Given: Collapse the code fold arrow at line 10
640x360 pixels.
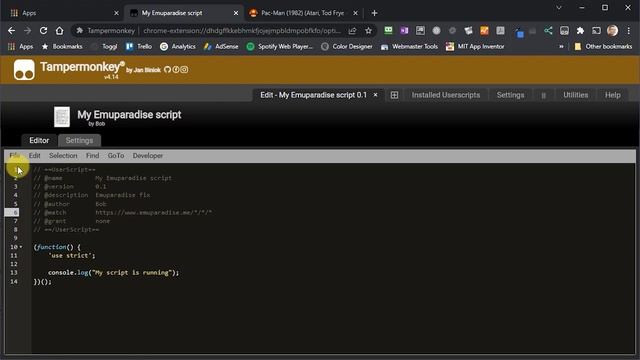Looking at the screenshot, I should pos(21,247).
